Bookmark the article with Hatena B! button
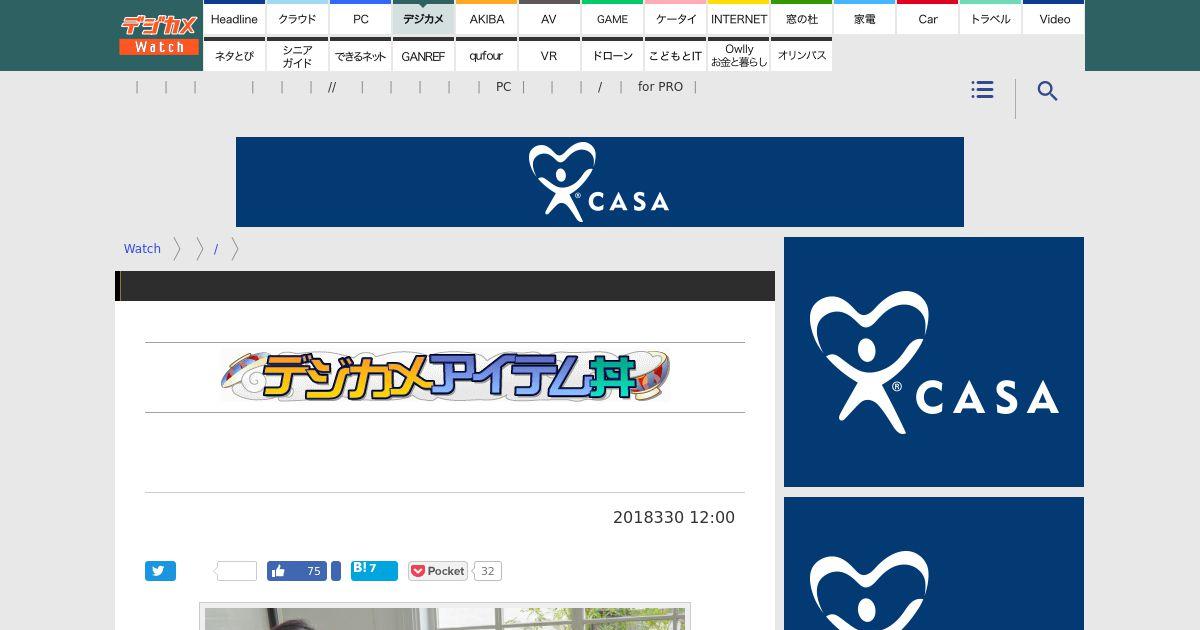Image resolution: width=1200 pixels, height=630 pixels. (374, 570)
